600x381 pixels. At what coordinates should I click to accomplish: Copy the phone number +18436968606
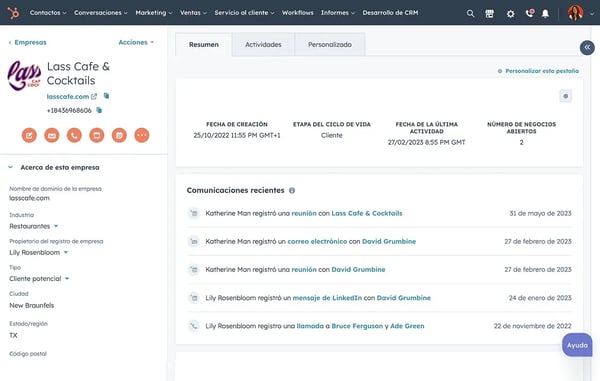coord(99,110)
